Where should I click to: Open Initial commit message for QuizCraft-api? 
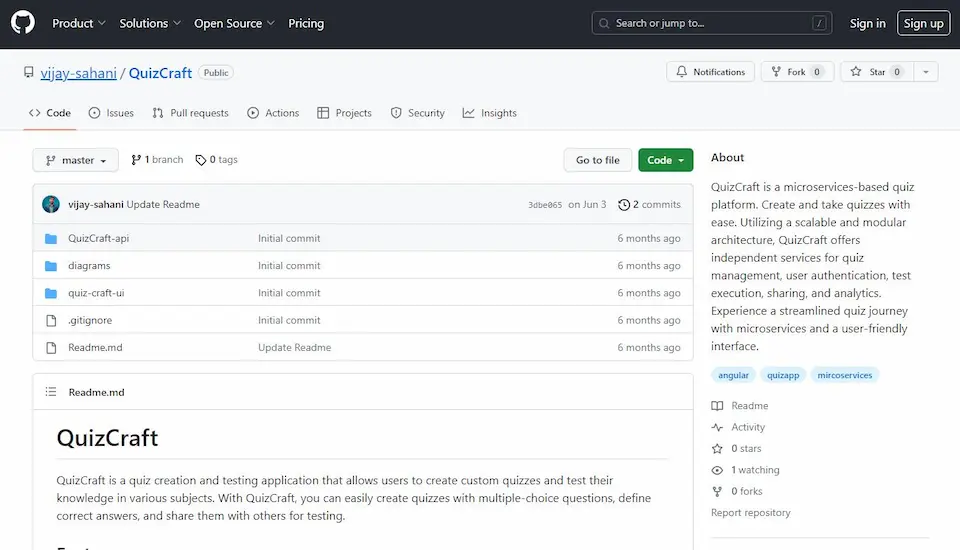pos(289,238)
